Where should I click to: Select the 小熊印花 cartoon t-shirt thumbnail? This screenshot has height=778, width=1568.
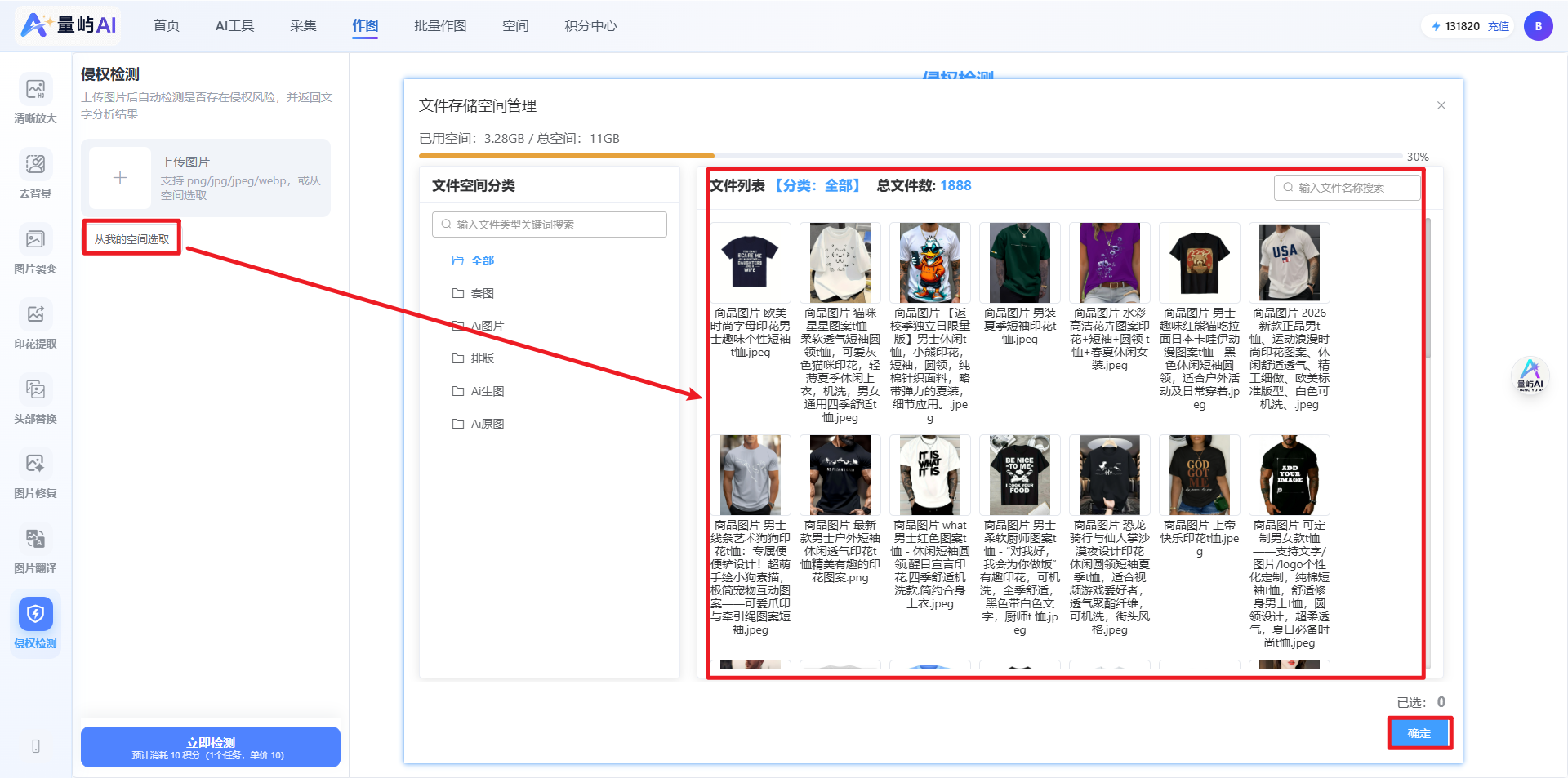point(930,263)
